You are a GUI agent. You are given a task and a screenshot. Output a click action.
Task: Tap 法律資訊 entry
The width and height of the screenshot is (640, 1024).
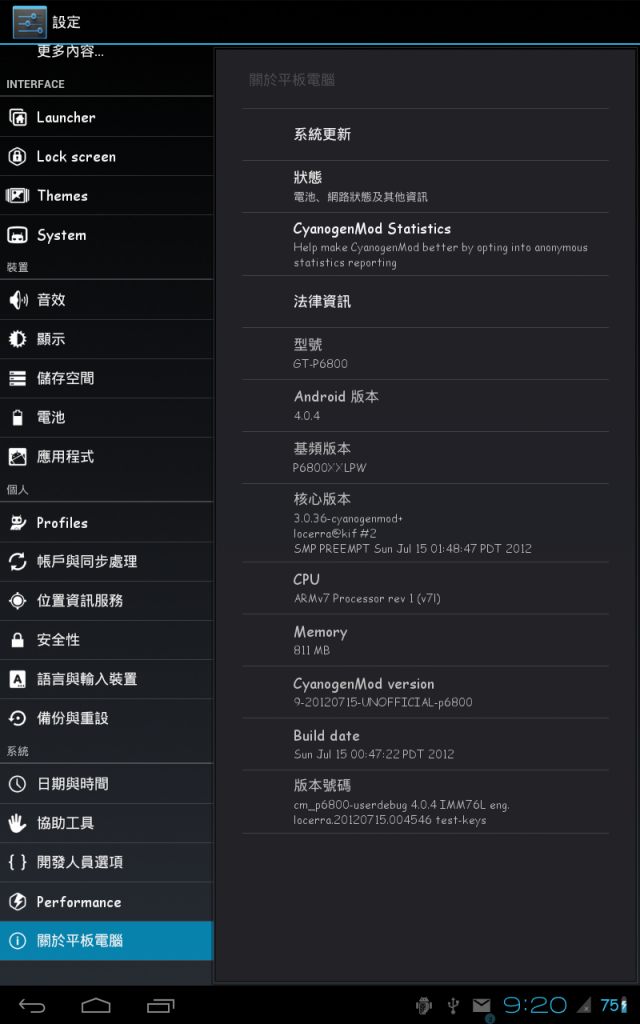coord(425,302)
